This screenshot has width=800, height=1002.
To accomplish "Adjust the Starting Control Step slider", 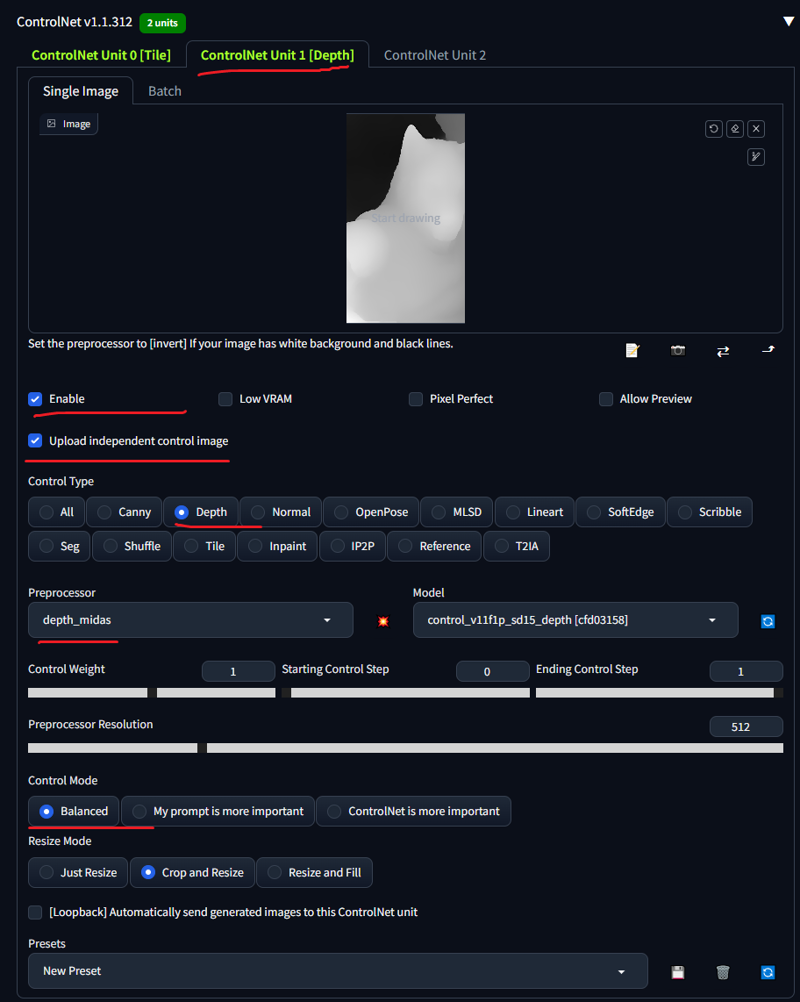I will pyautogui.click(x=406, y=693).
